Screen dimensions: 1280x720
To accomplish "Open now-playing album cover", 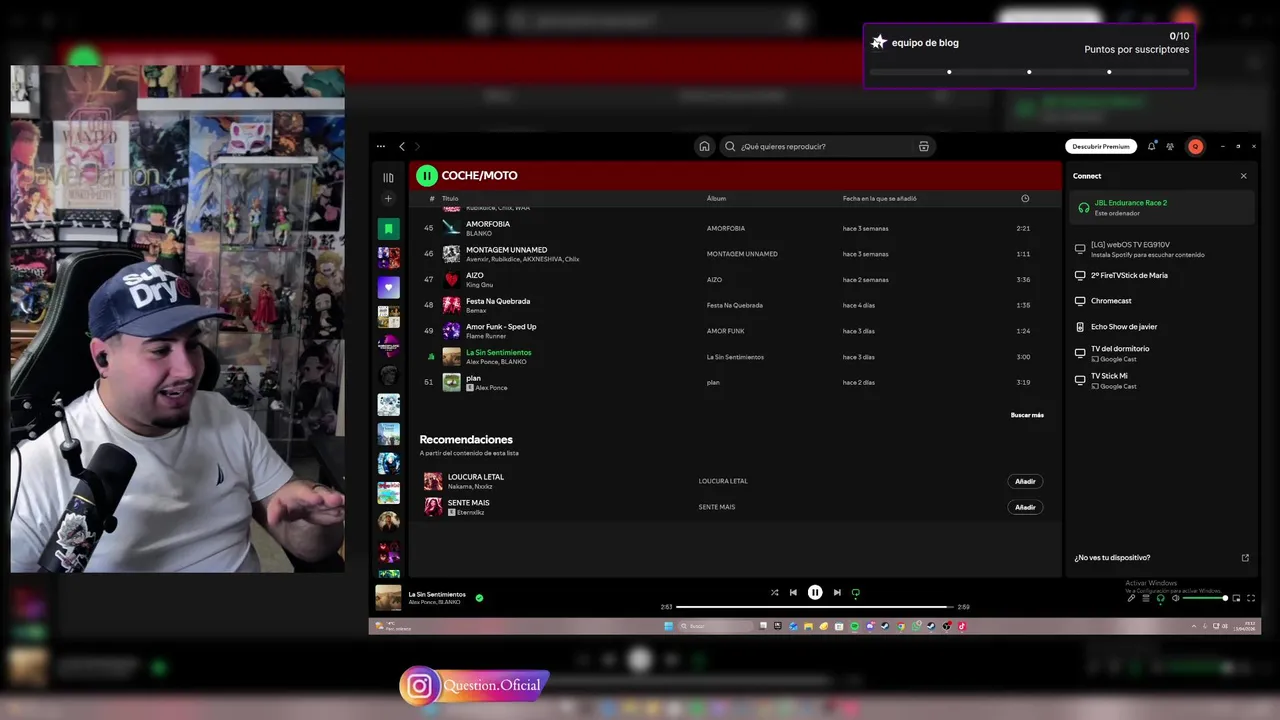I will pyautogui.click(x=388, y=598).
